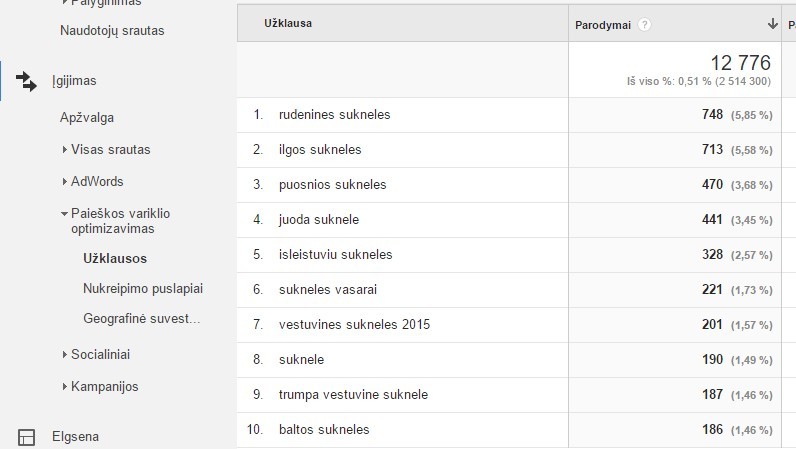Click the Elgsena menu label
Screen dimensions: 796x449
point(75,437)
